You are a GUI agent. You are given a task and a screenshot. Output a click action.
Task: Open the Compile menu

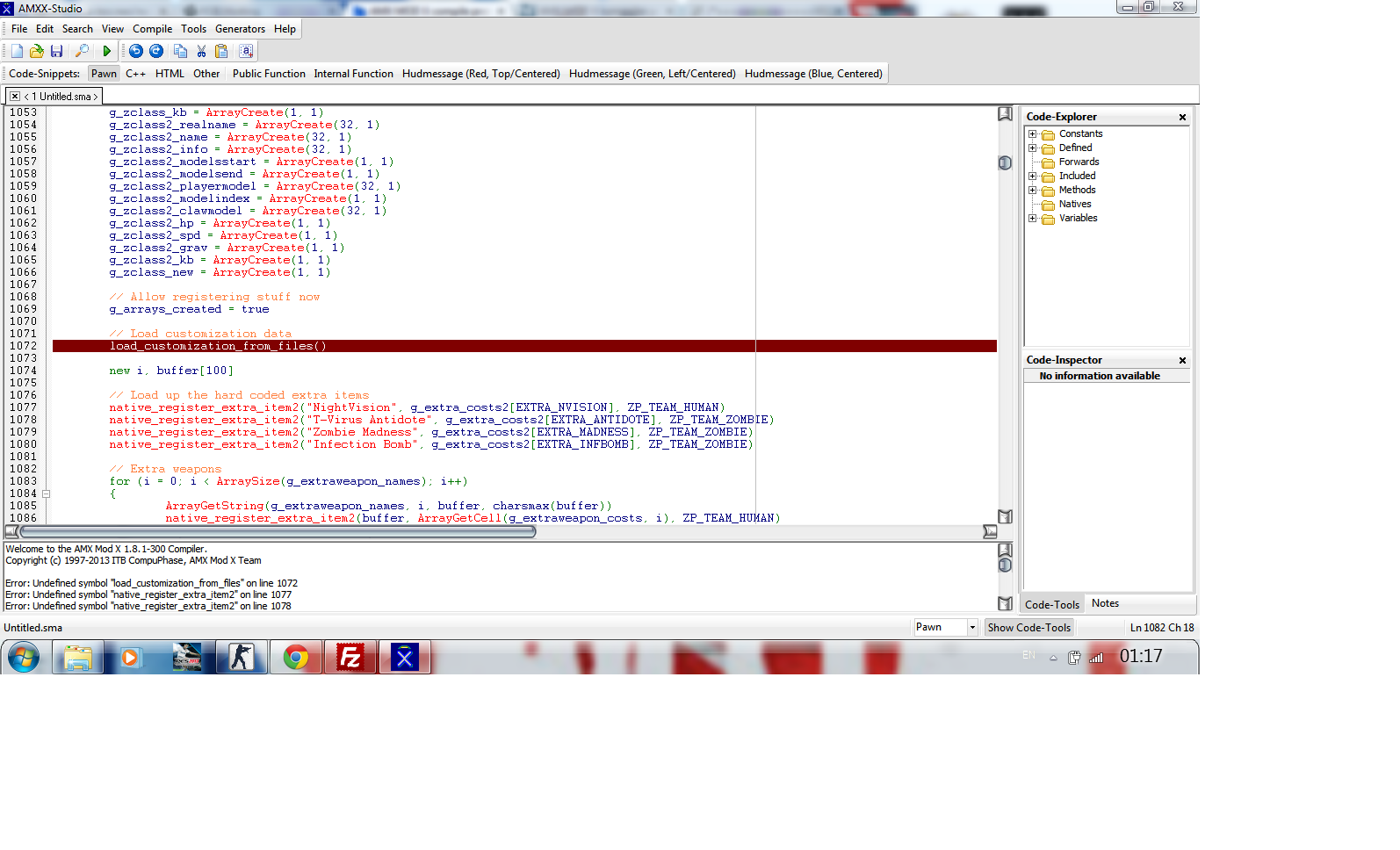tap(152, 29)
